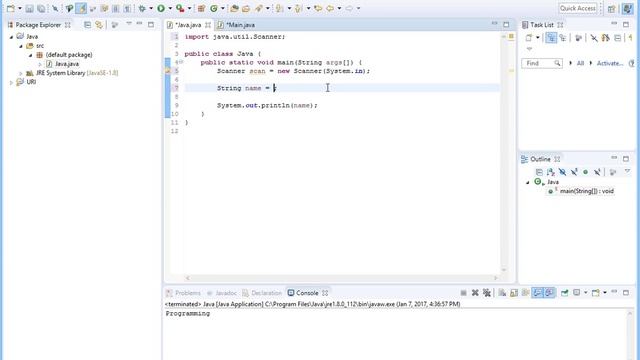Image resolution: width=640 pixels, height=360 pixels.
Task: Toggle Hide Static Members in Outline
Action: (574, 172)
